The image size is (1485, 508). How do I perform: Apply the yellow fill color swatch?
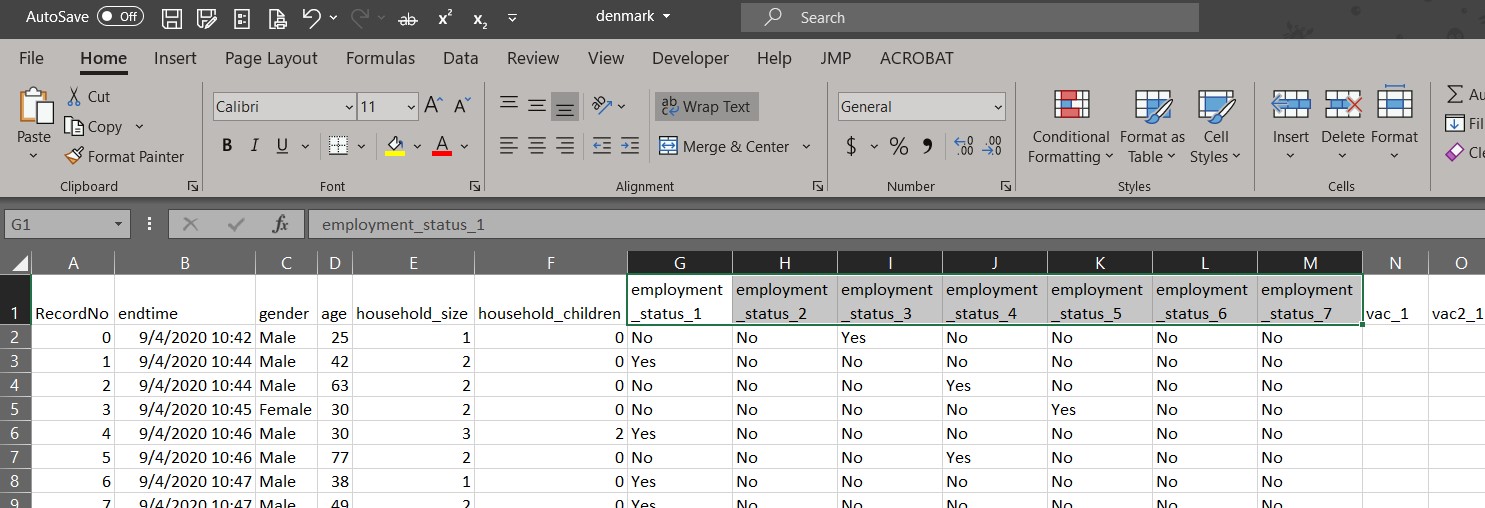point(394,147)
